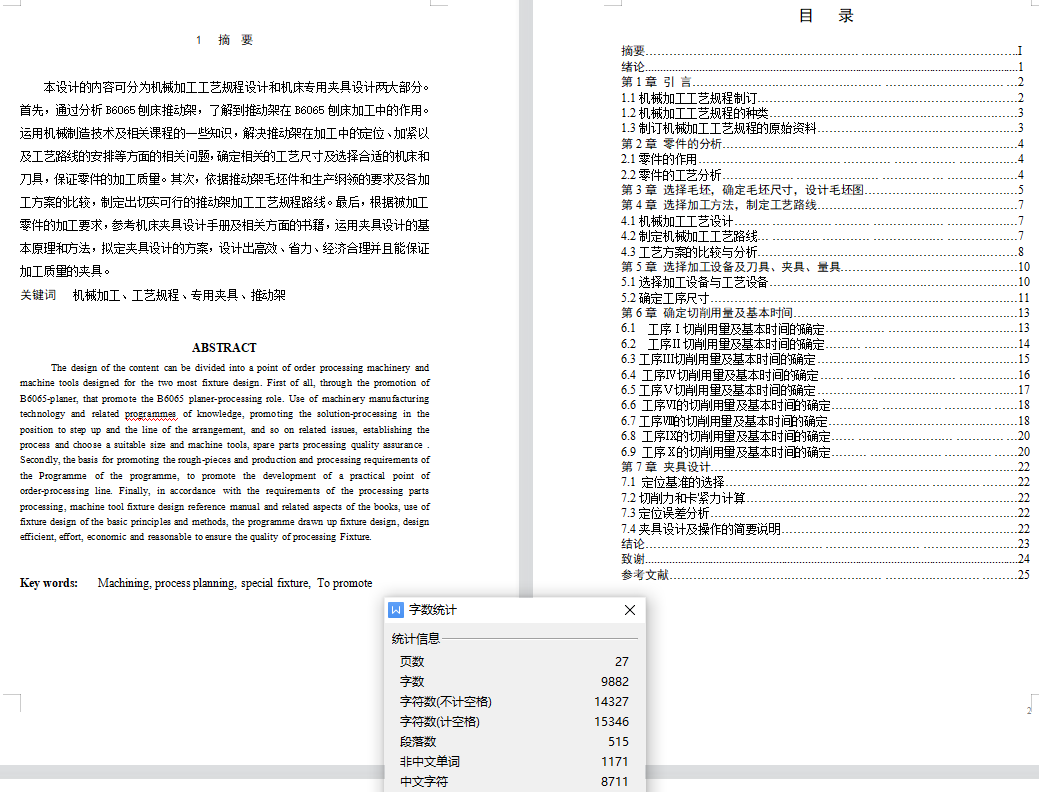Click 7.4 夹具设计及操作的简要说明 entry
The height and width of the screenshot is (792, 1039).
[x=825, y=528]
